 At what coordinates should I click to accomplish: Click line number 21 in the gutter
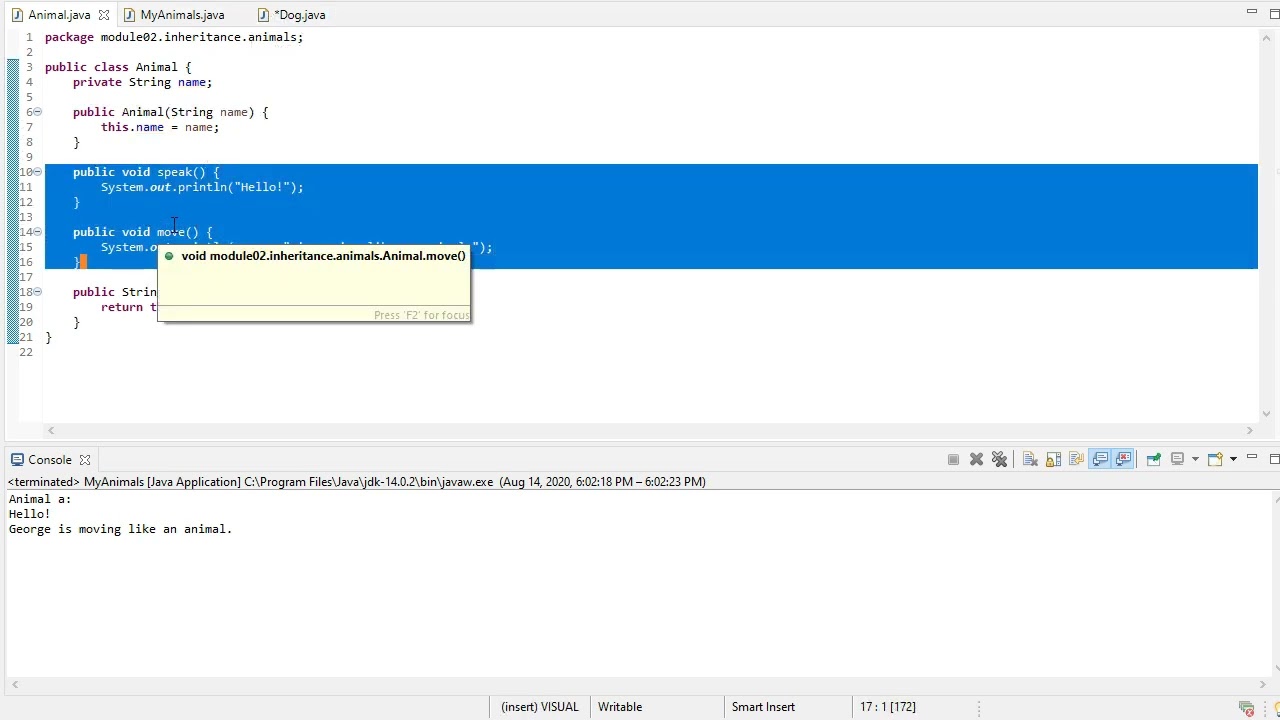[x=25, y=337]
